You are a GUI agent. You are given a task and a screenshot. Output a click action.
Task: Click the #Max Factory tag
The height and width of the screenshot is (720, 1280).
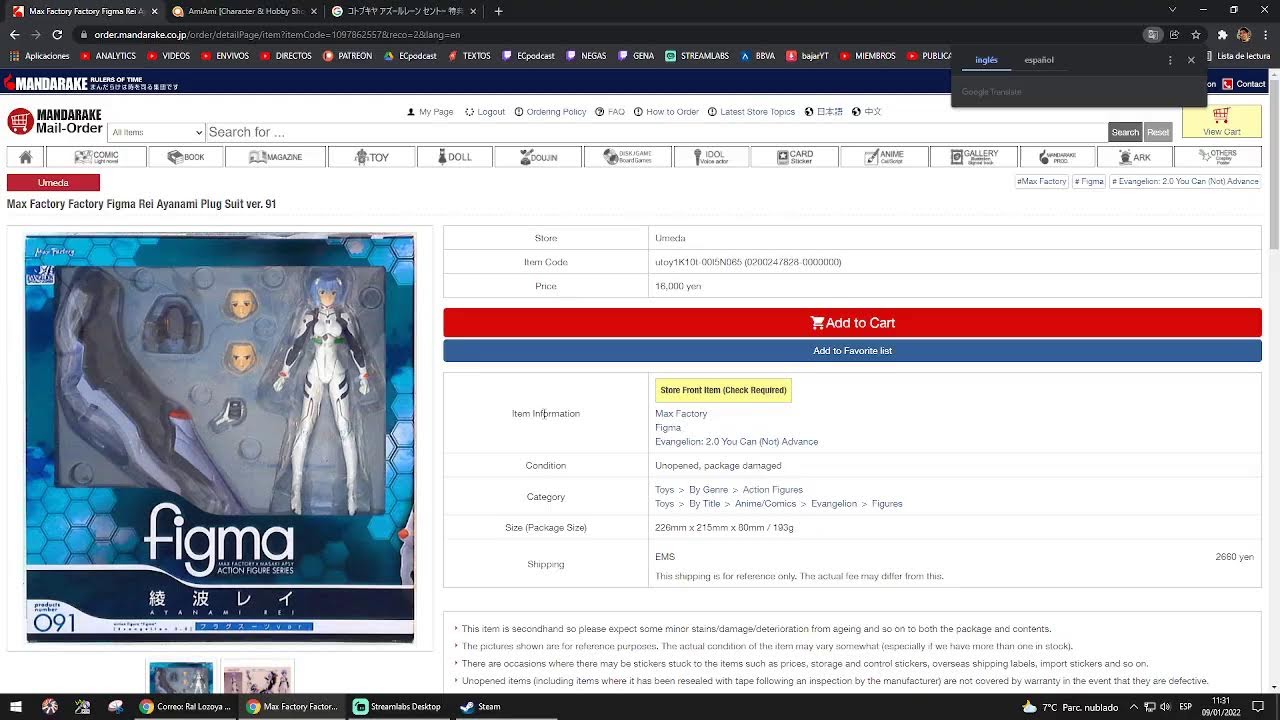coord(1042,182)
